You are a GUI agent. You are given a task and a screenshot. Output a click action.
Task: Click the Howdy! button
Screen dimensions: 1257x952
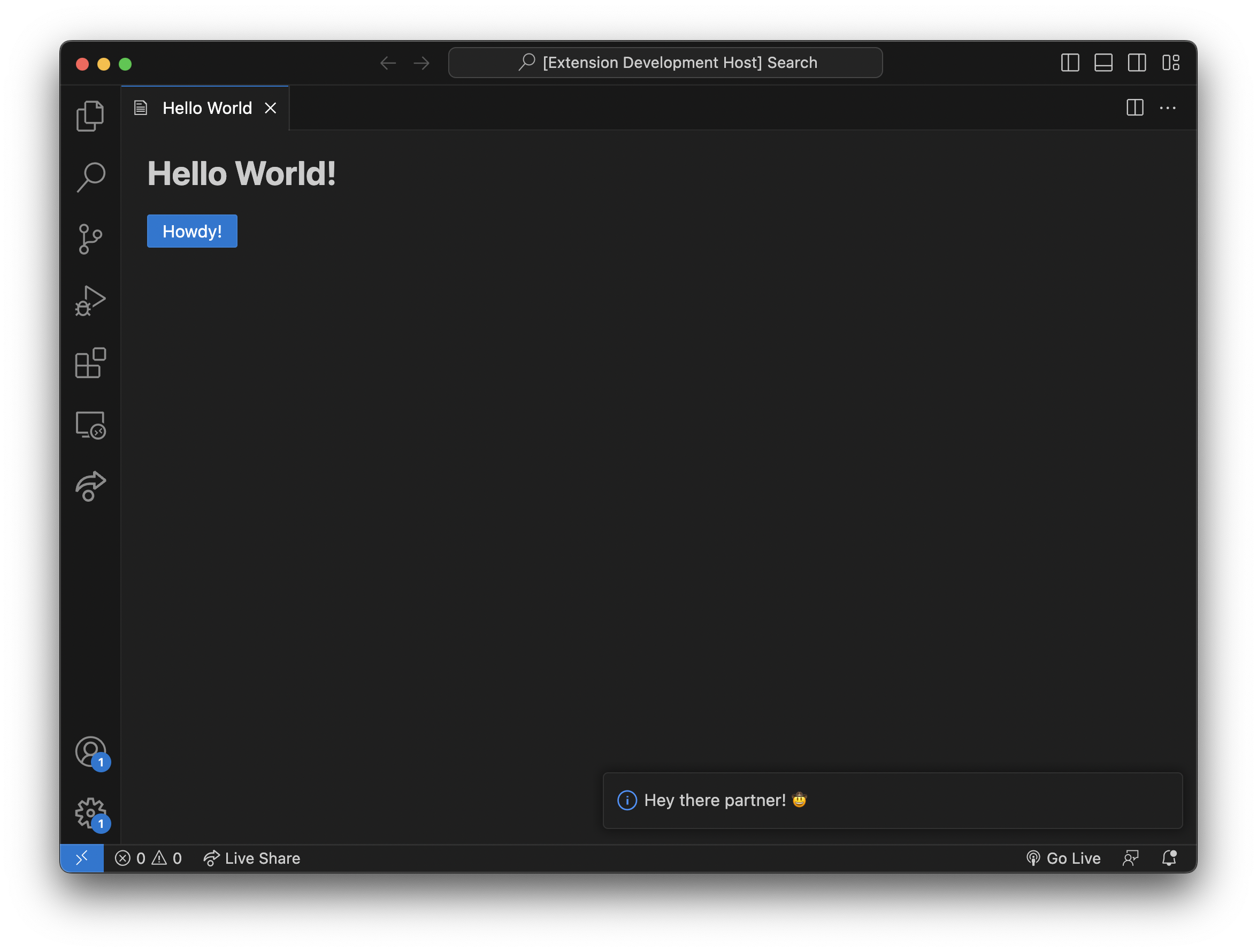(x=192, y=232)
